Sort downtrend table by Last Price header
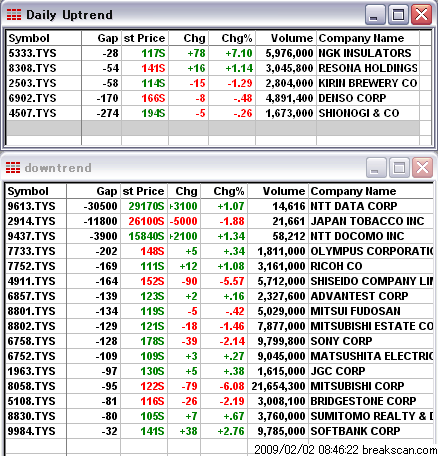Screen dimensions: 438x456 pyautogui.click(x=144, y=191)
